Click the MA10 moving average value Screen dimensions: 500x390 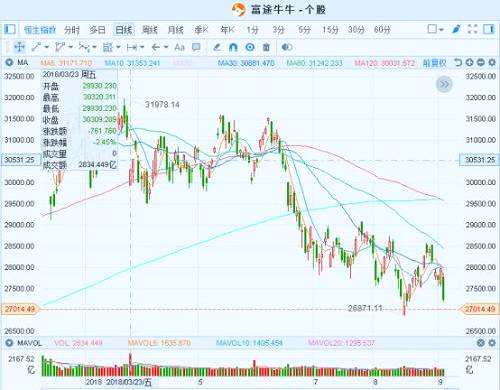pos(132,63)
